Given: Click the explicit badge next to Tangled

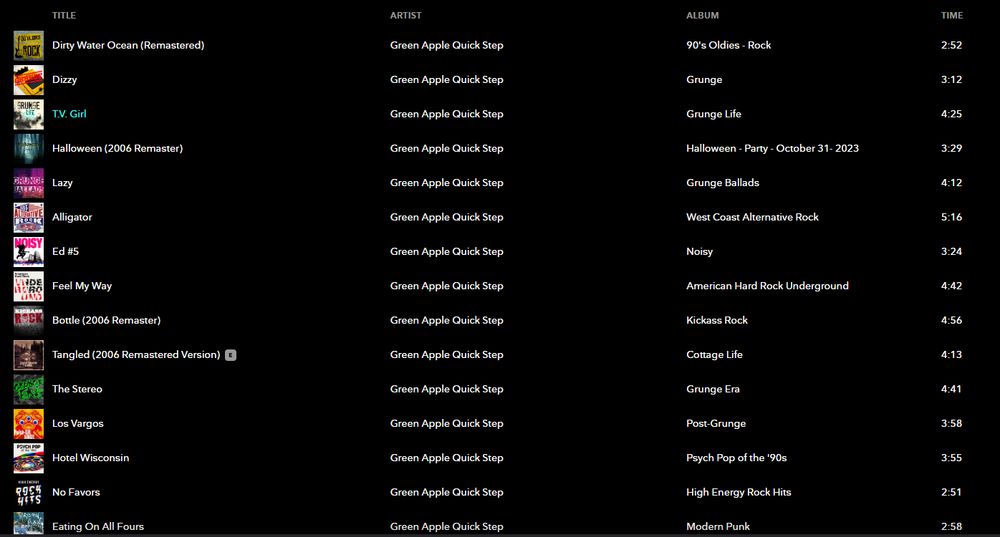Looking at the screenshot, I should pos(231,355).
